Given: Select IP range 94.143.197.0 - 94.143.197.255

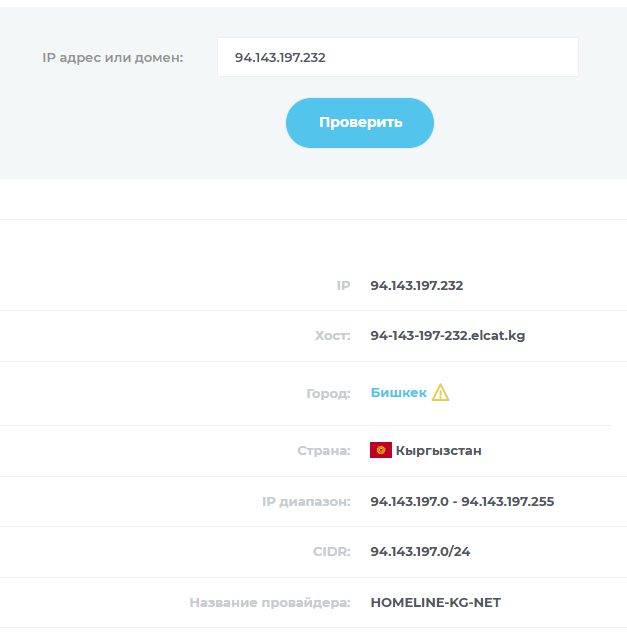Looking at the screenshot, I should coord(462,501).
